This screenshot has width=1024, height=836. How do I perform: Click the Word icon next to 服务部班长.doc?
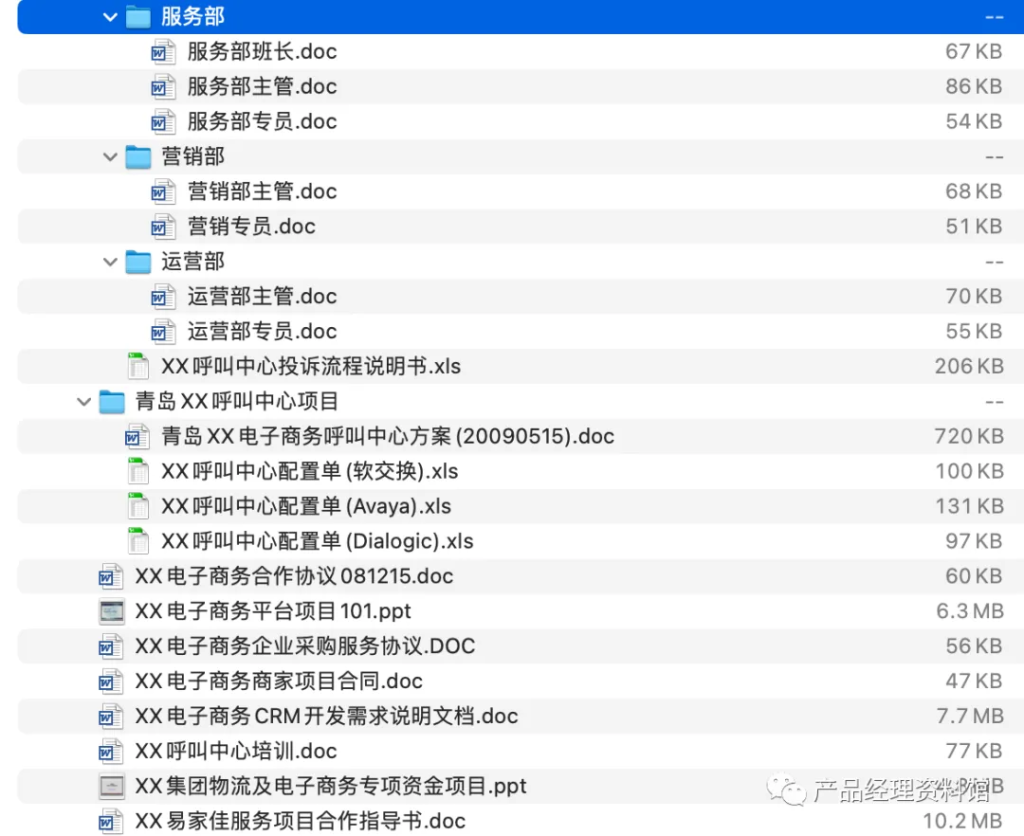click(162, 51)
